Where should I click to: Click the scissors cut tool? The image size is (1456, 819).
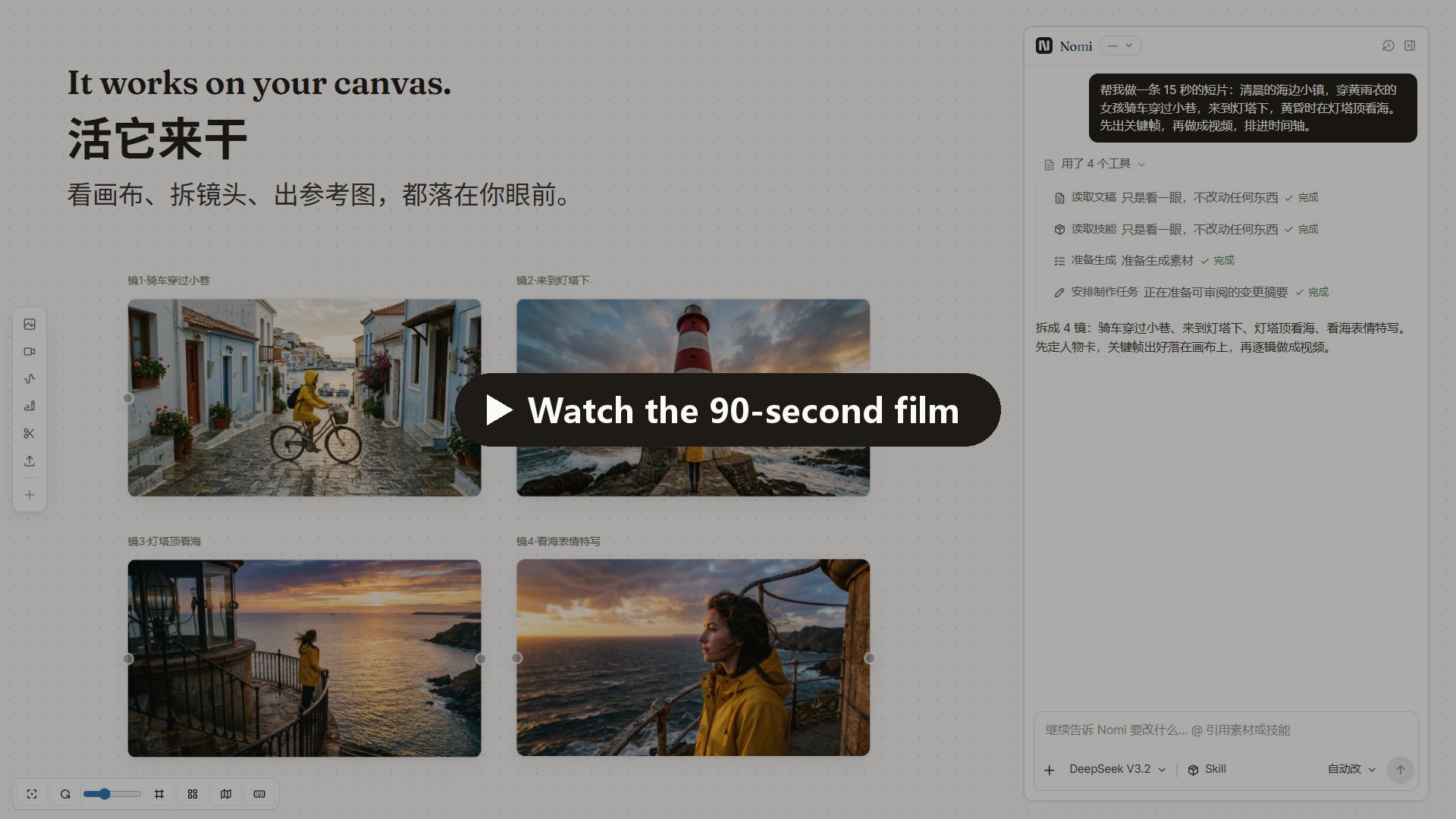(x=30, y=434)
